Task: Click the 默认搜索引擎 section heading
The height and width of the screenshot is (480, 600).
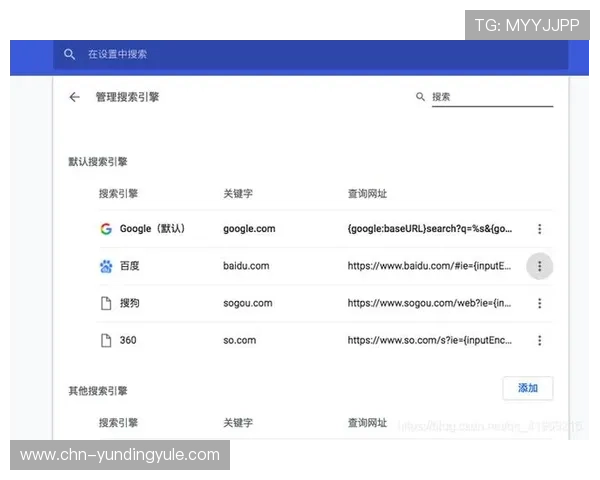Action: 98,162
